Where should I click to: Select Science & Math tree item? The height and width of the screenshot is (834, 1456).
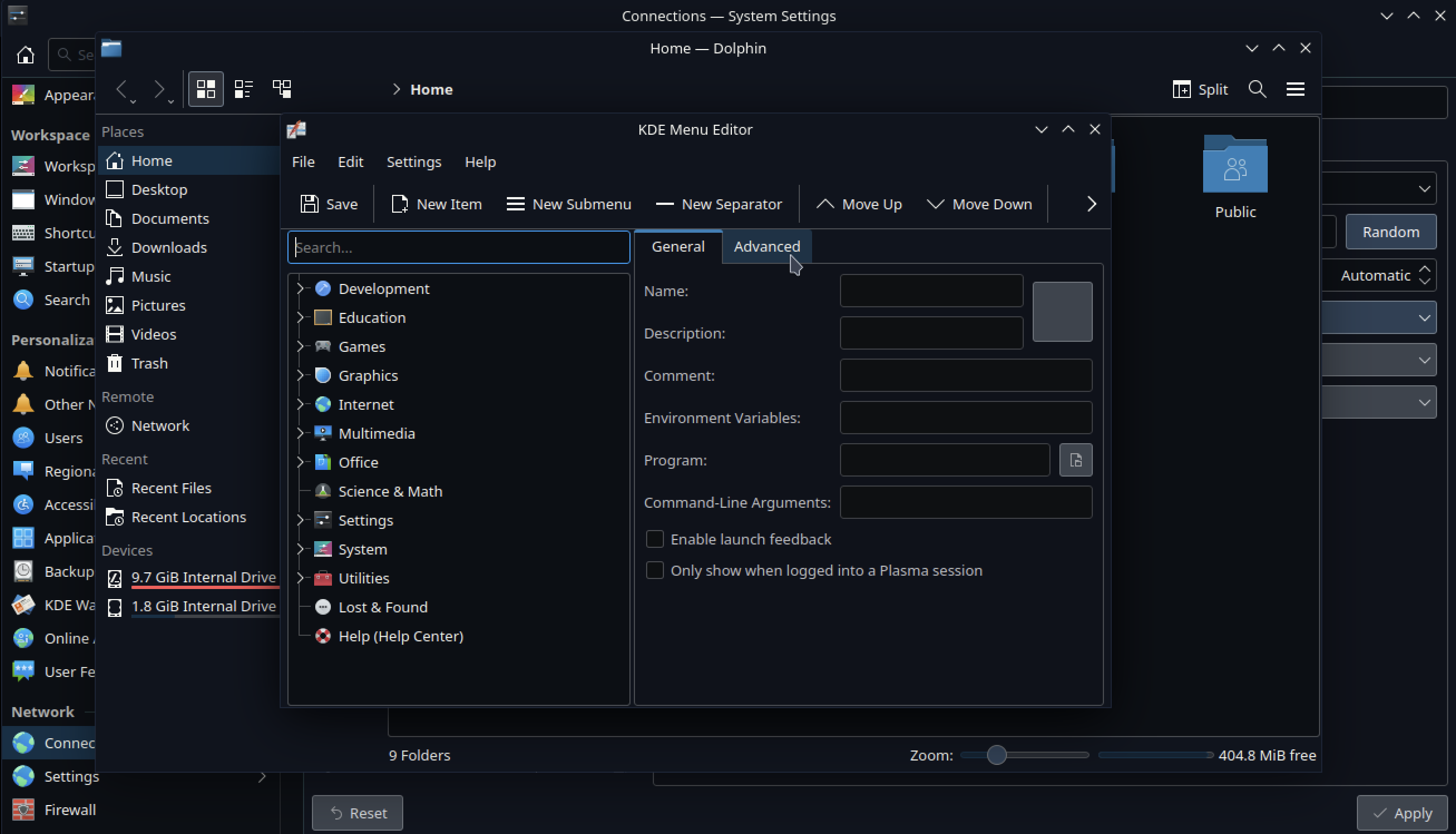(x=390, y=492)
